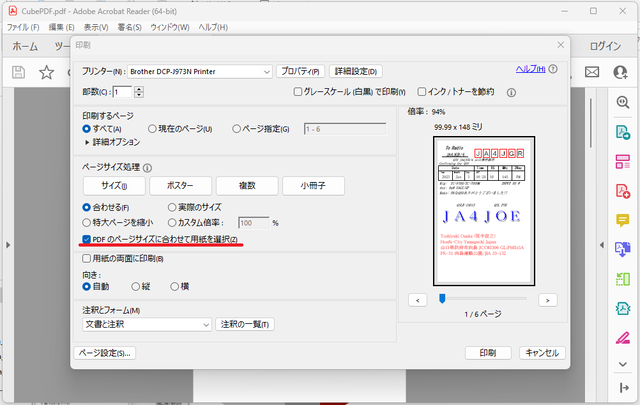Switch to the ホーム tab
Viewport: 640px width, 405px height.
(x=25, y=46)
